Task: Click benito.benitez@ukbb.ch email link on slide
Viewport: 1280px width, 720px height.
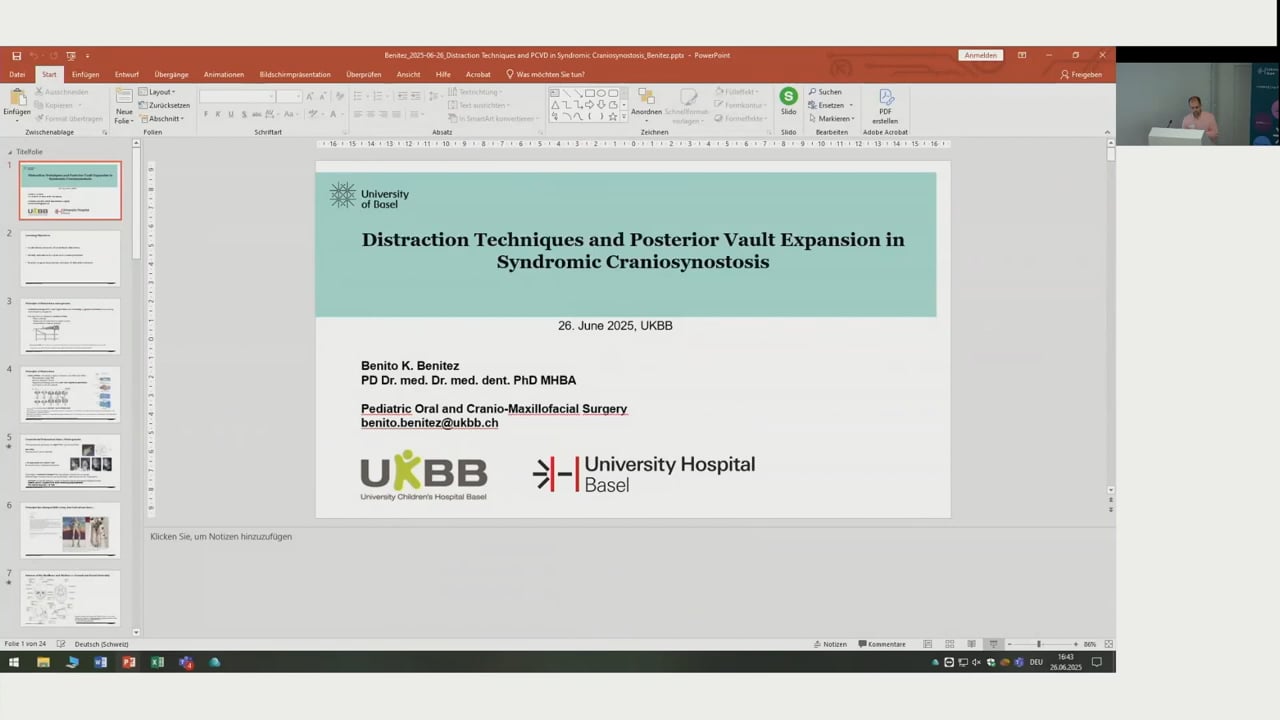Action: 429,423
